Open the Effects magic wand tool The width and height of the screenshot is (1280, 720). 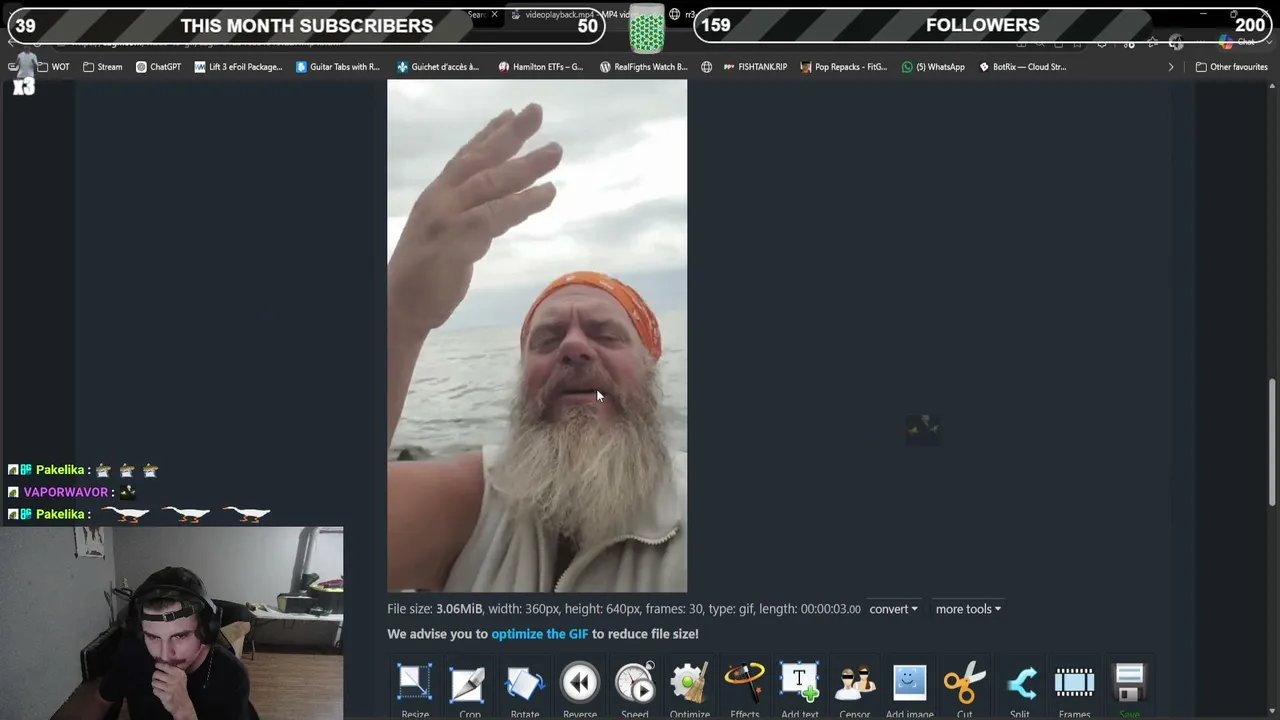745,683
